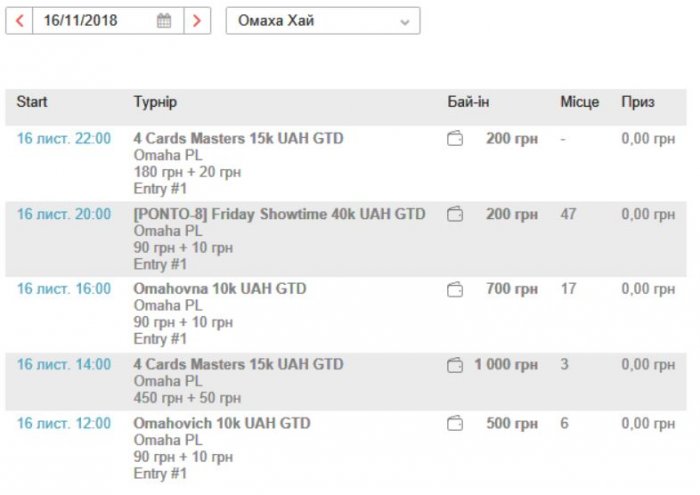Open the 16 лист. 20:00 start link
The width and height of the screenshot is (700, 495).
click(64, 214)
